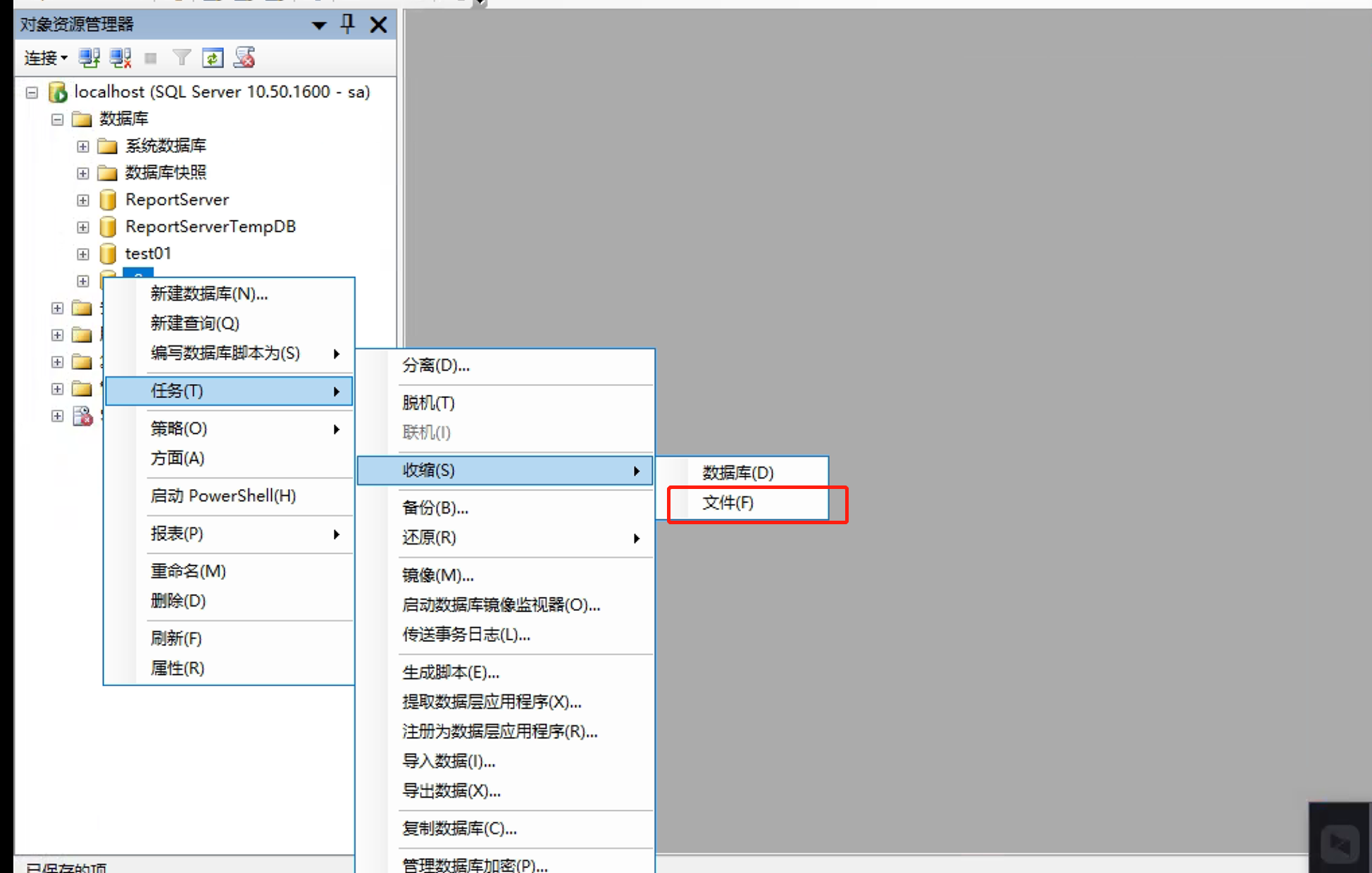Expand the 系统数据库 folder
This screenshot has height=873, width=1372.
(x=83, y=147)
